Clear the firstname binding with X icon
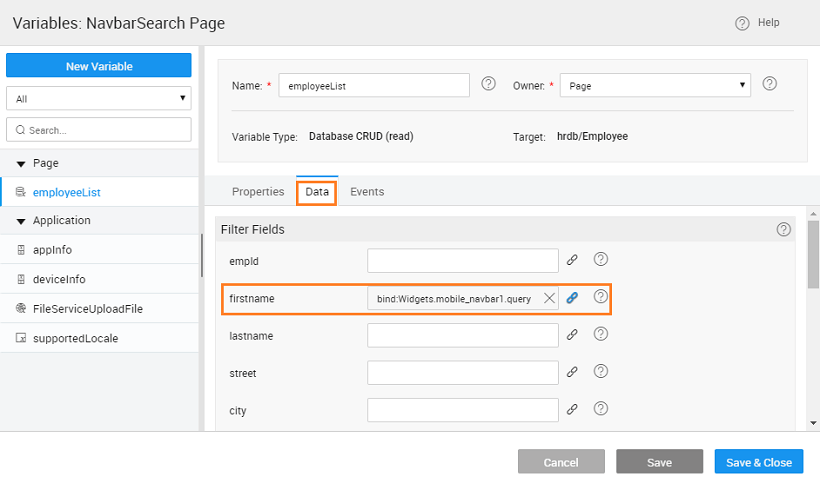820x490 pixels. click(548, 298)
